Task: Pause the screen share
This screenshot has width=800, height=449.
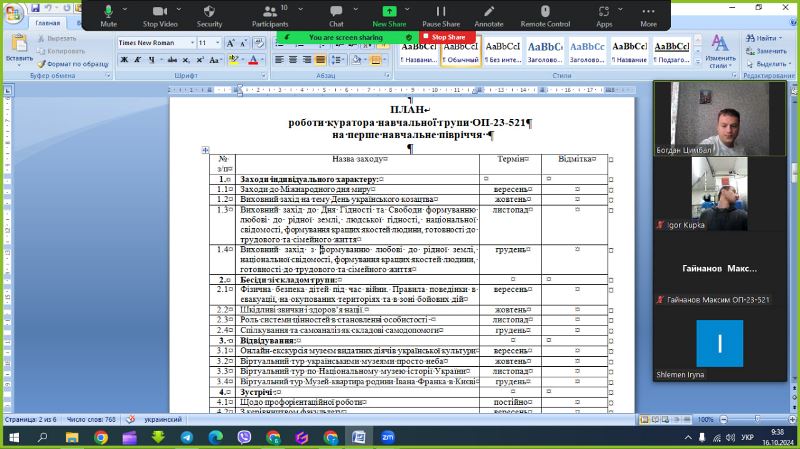Action: coord(441,16)
